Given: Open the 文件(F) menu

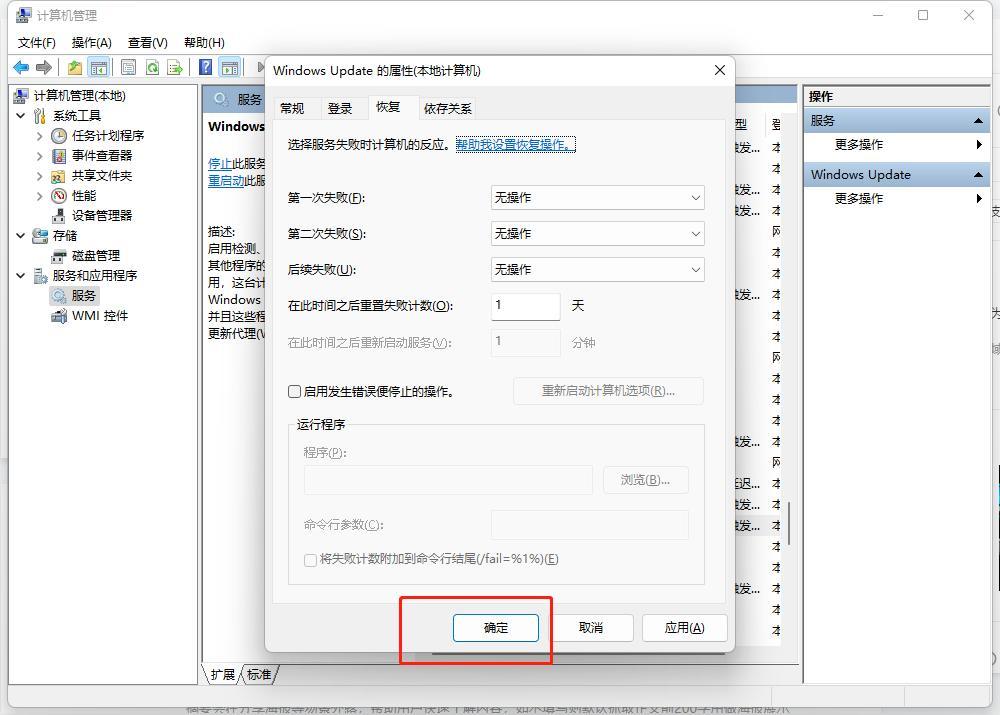Looking at the screenshot, I should (36, 43).
